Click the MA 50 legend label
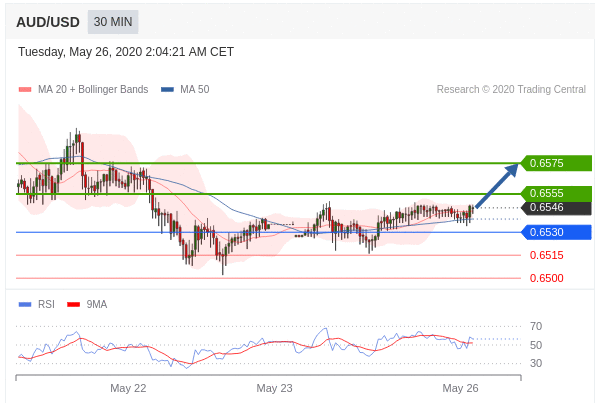601x413 pixels. click(195, 89)
